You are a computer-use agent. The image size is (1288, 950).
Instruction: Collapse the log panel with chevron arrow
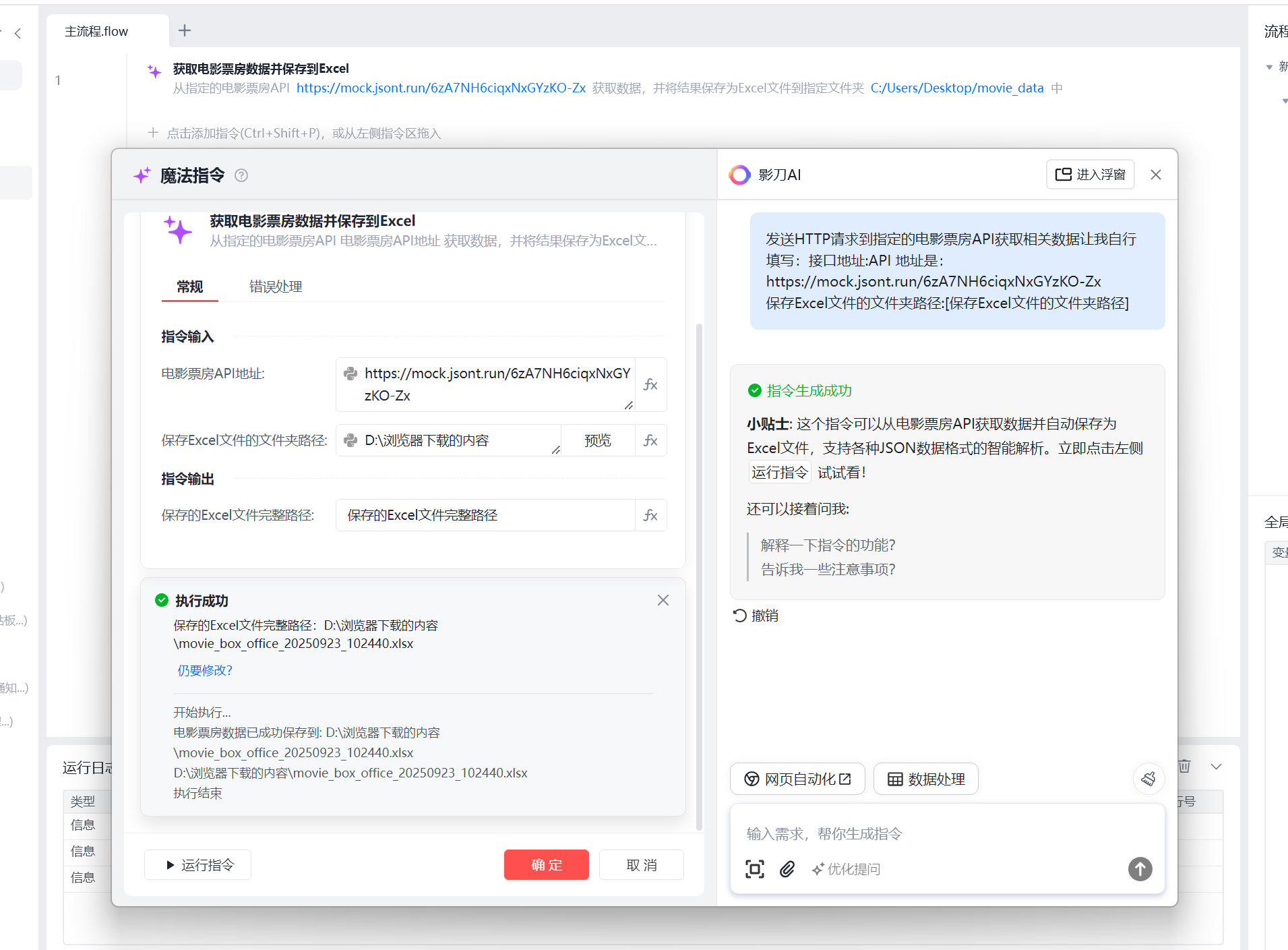click(1216, 767)
